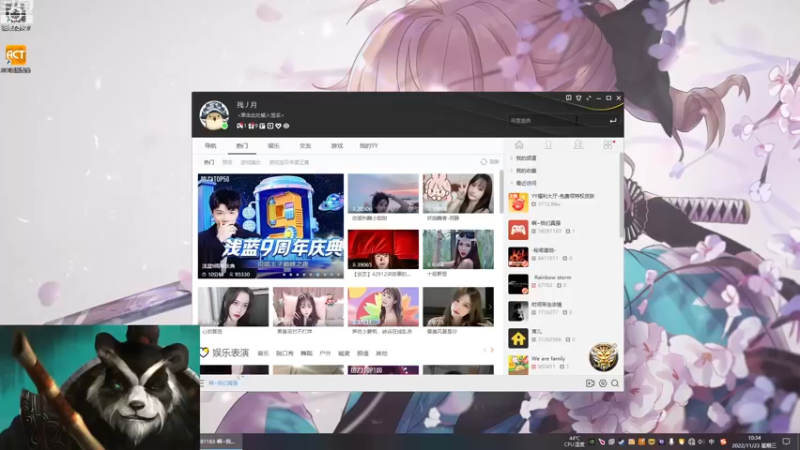Click the user avatar in YY header
This screenshot has width=800, height=450.
[214, 115]
